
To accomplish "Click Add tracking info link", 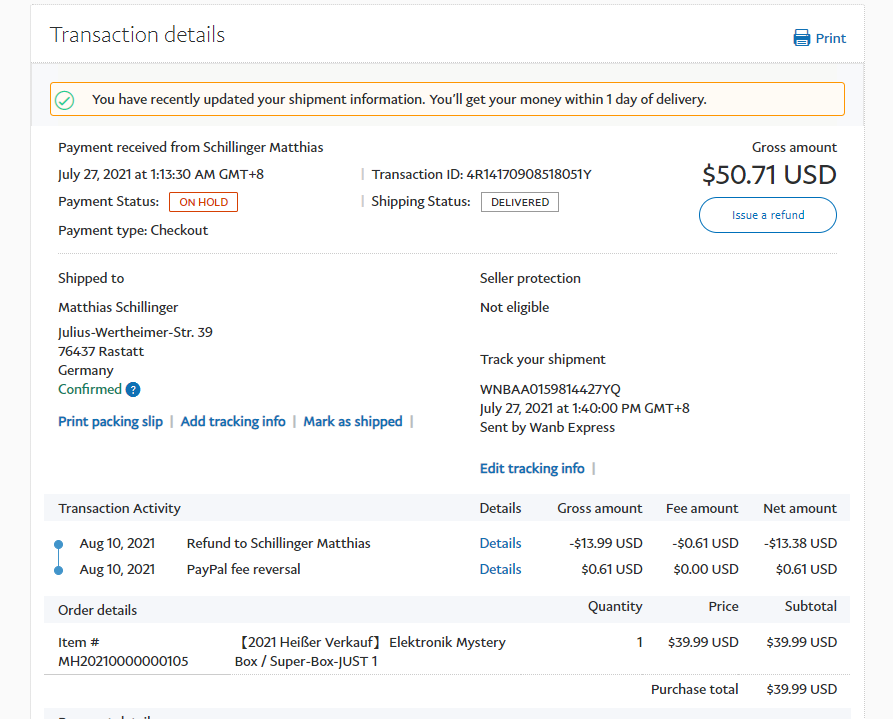I will point(233,422).
